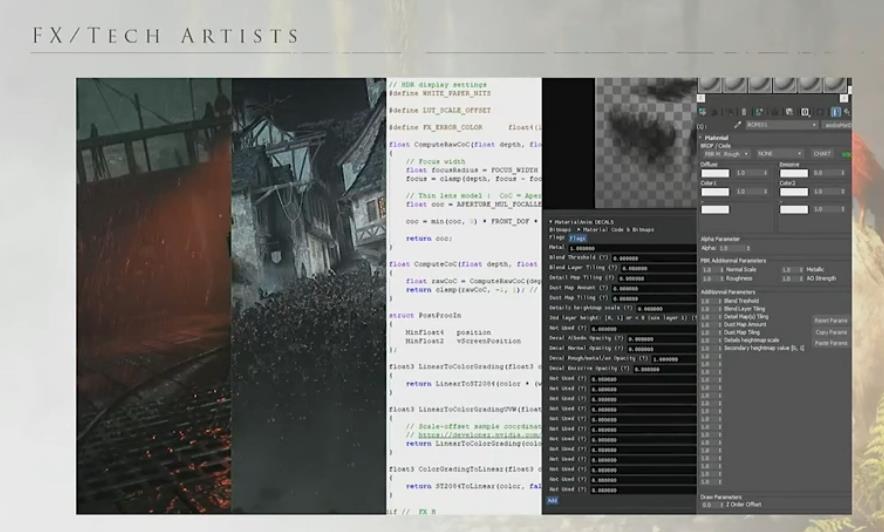Click help marker (?) beside Decal Emissive Opacity

(x=625, y=369)
